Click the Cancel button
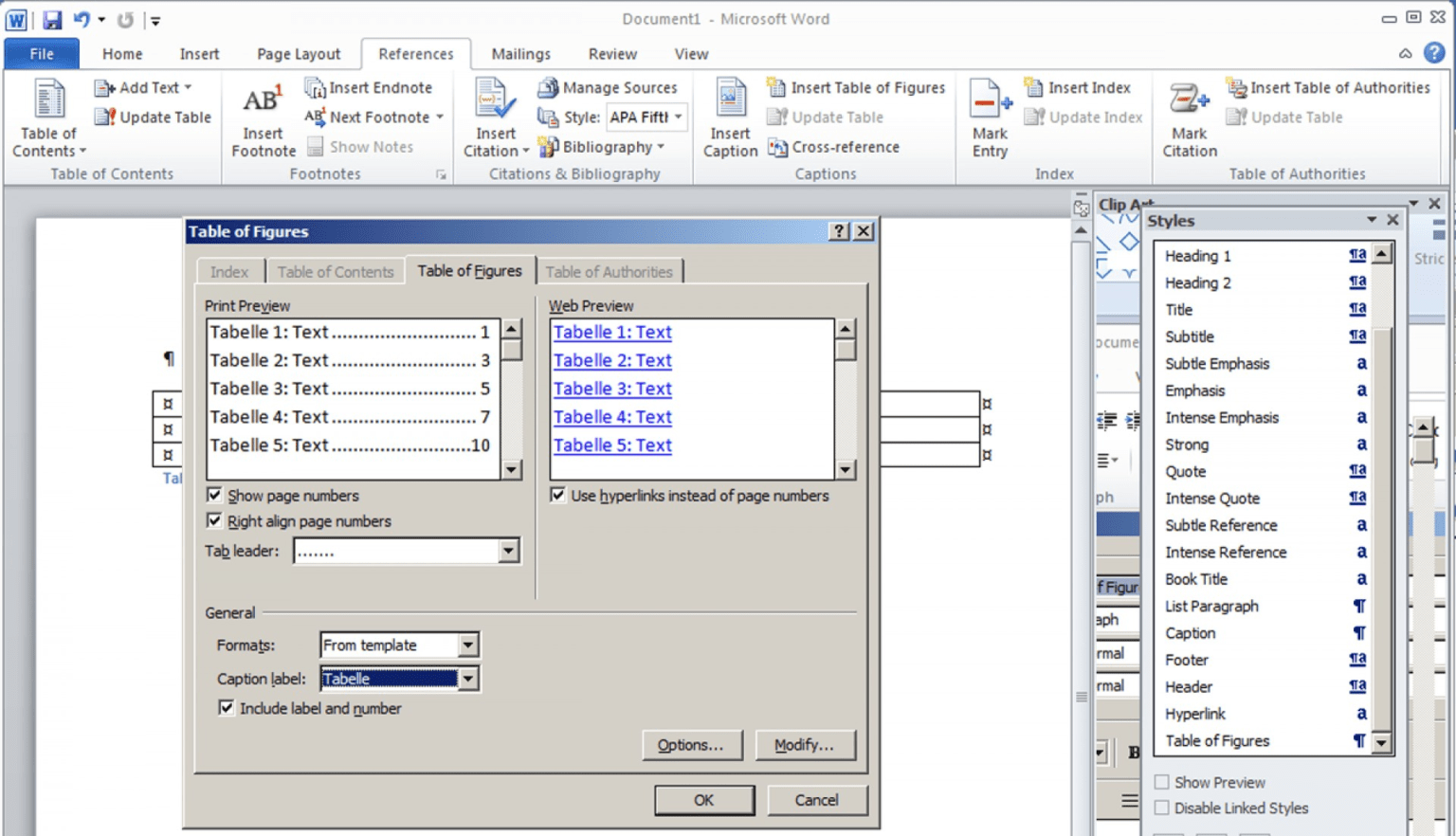 coord(816,800)
